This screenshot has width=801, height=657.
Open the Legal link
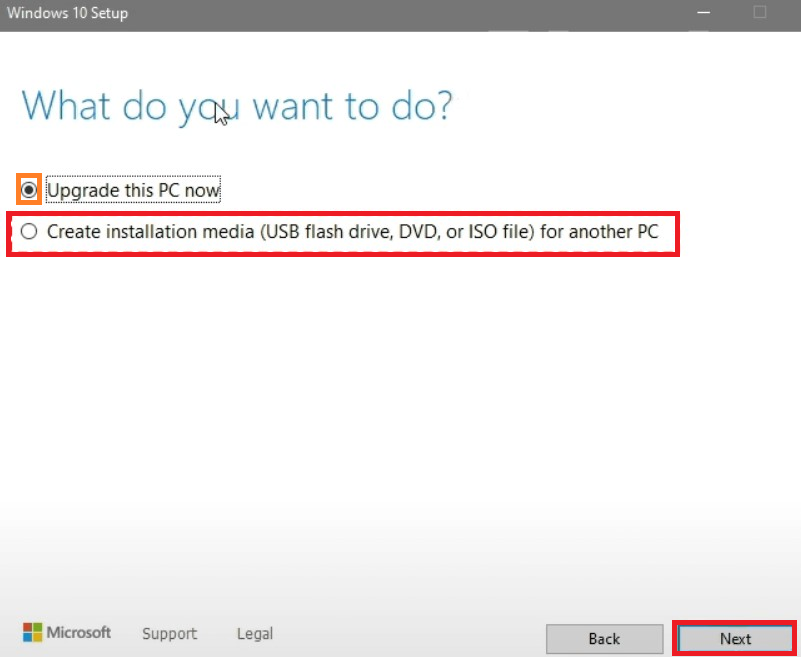[x=255, y=633]
